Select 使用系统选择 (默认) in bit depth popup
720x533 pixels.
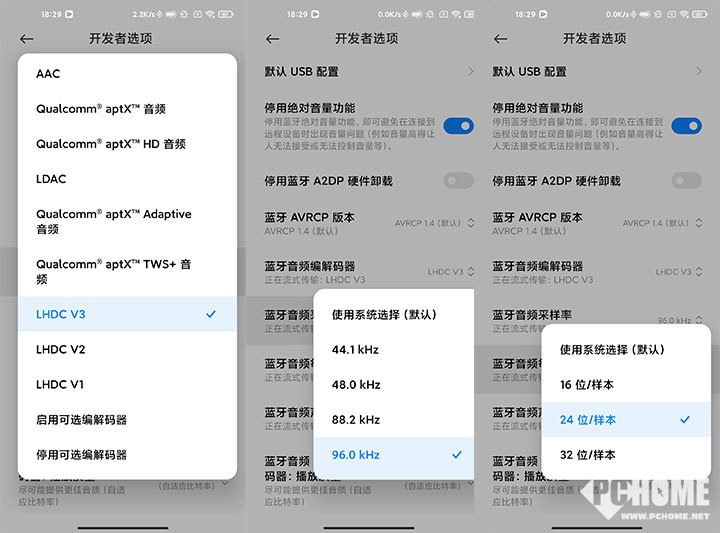626,349
